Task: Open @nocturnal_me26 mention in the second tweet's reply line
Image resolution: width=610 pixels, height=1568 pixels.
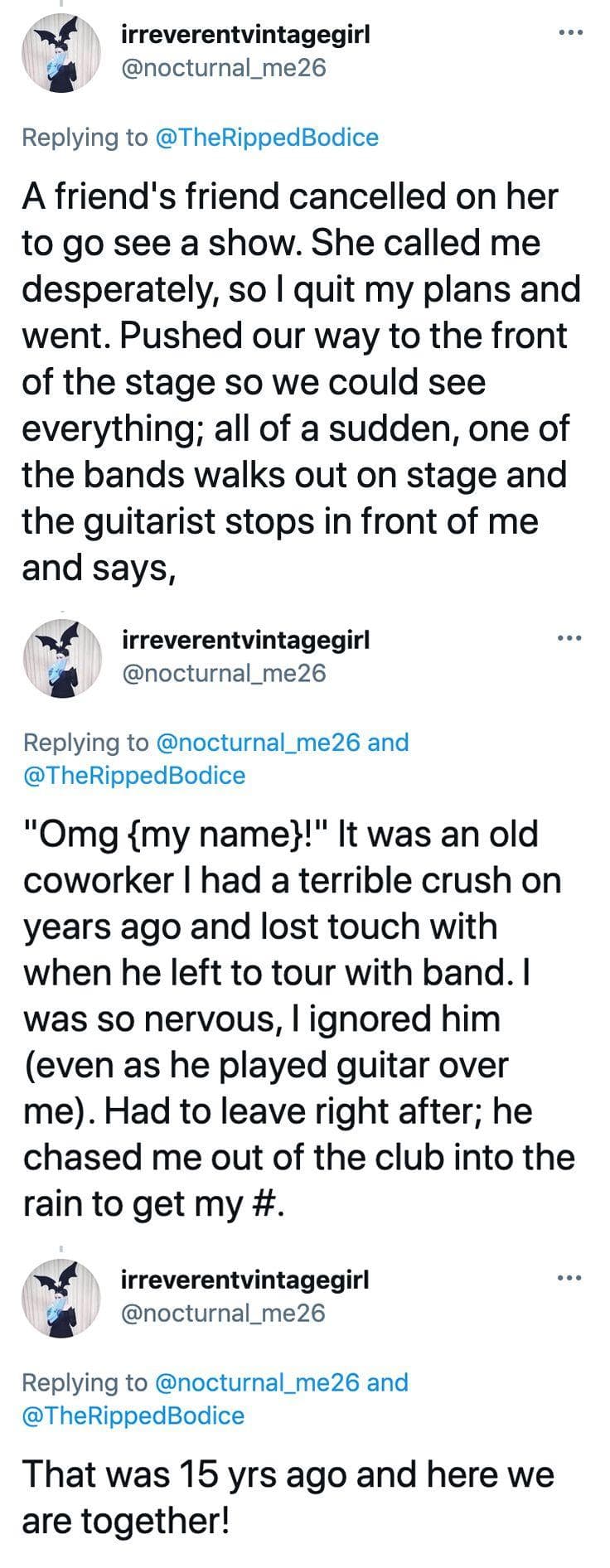Action: tap(259, 742)
